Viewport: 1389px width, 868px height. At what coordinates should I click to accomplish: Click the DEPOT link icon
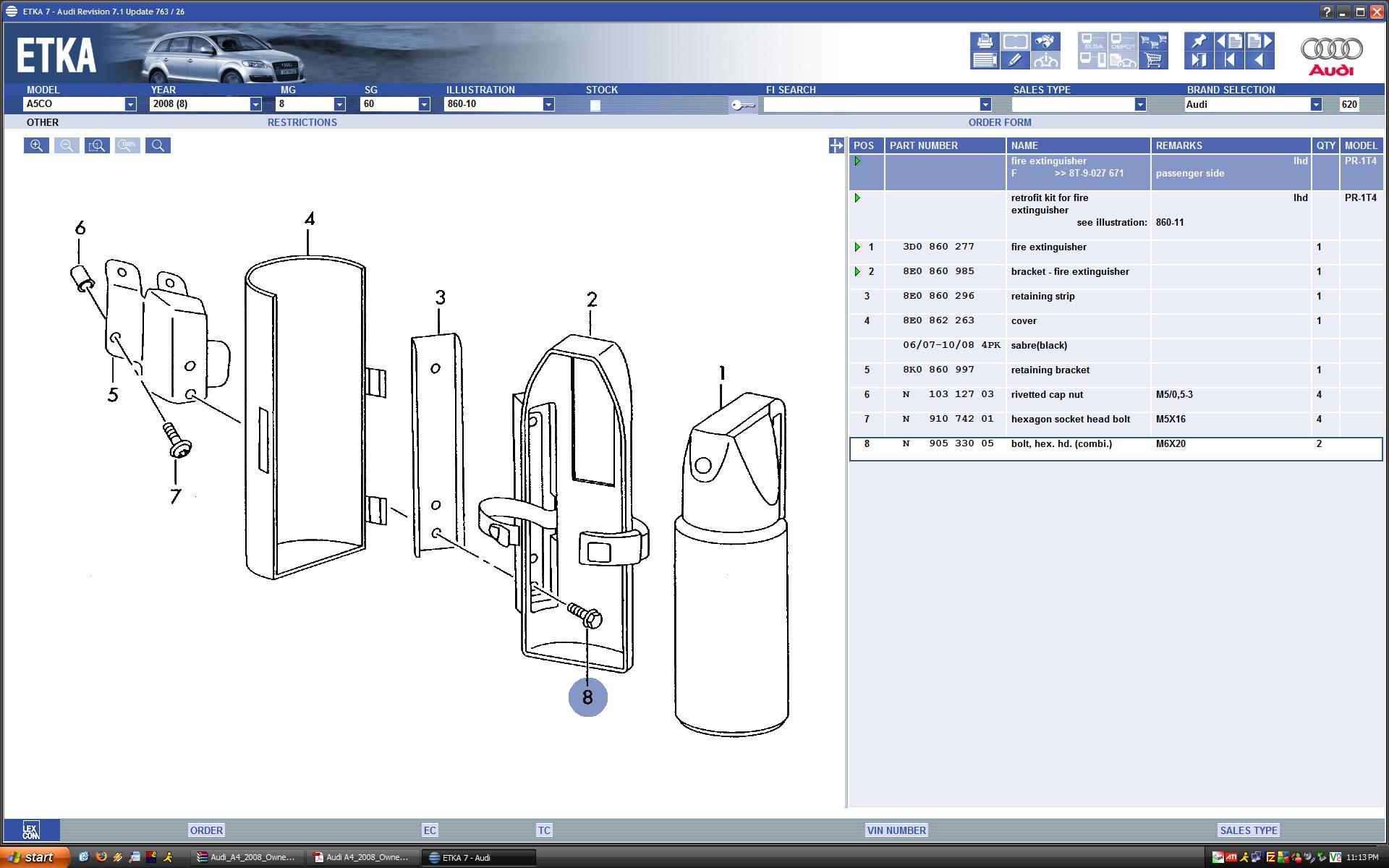click(x=1123, y=41)
